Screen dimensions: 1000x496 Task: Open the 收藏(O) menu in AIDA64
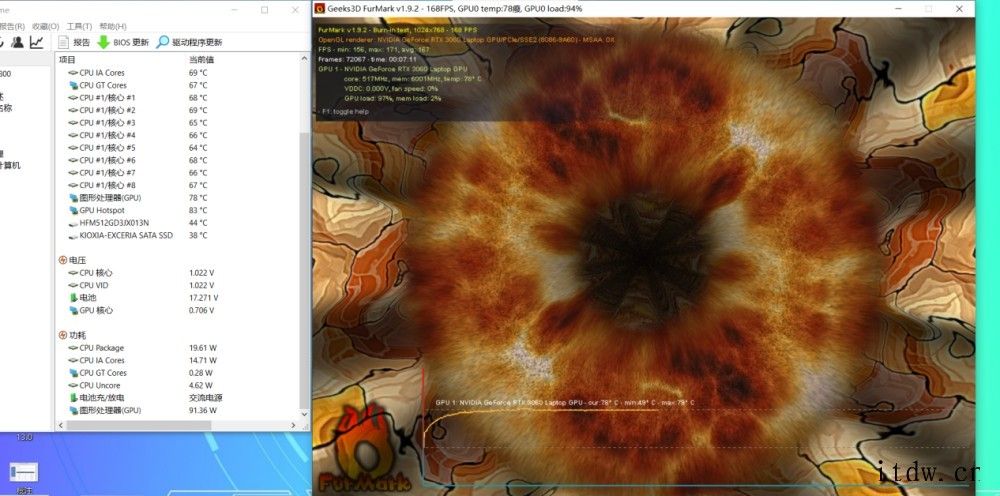click(x=45, y=26)
